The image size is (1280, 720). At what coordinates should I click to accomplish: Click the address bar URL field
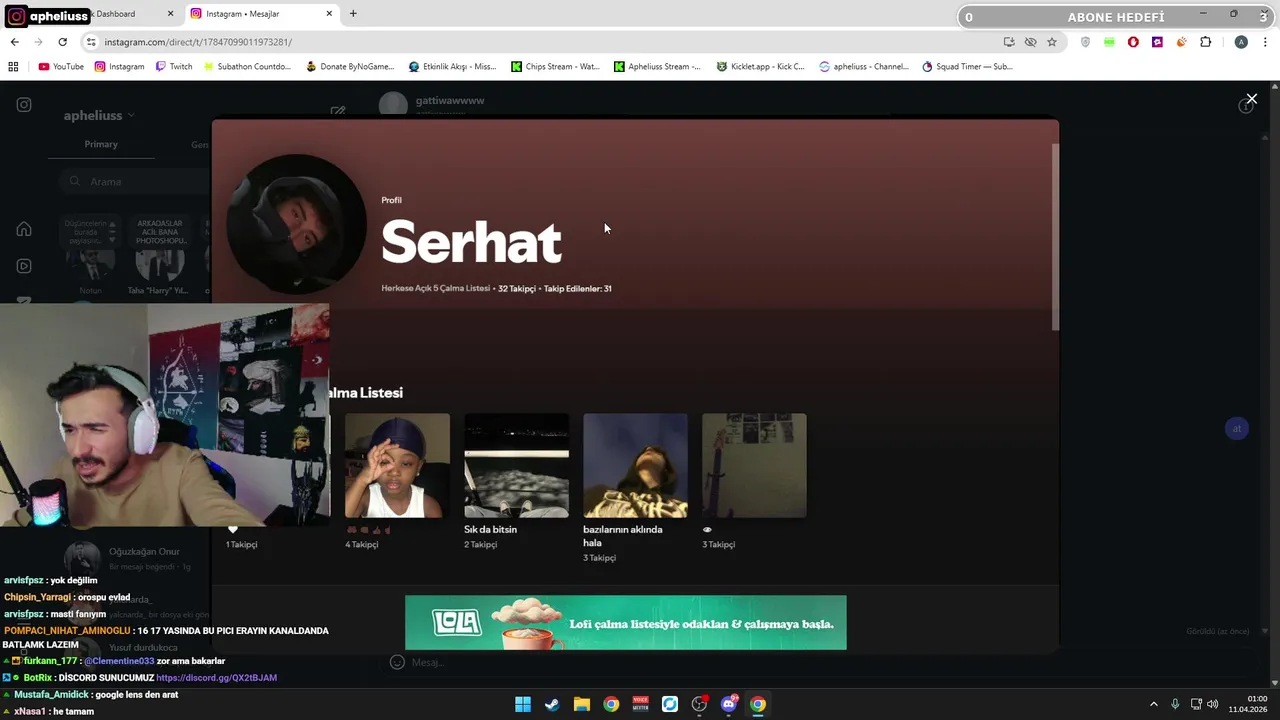tap(540, 42)
